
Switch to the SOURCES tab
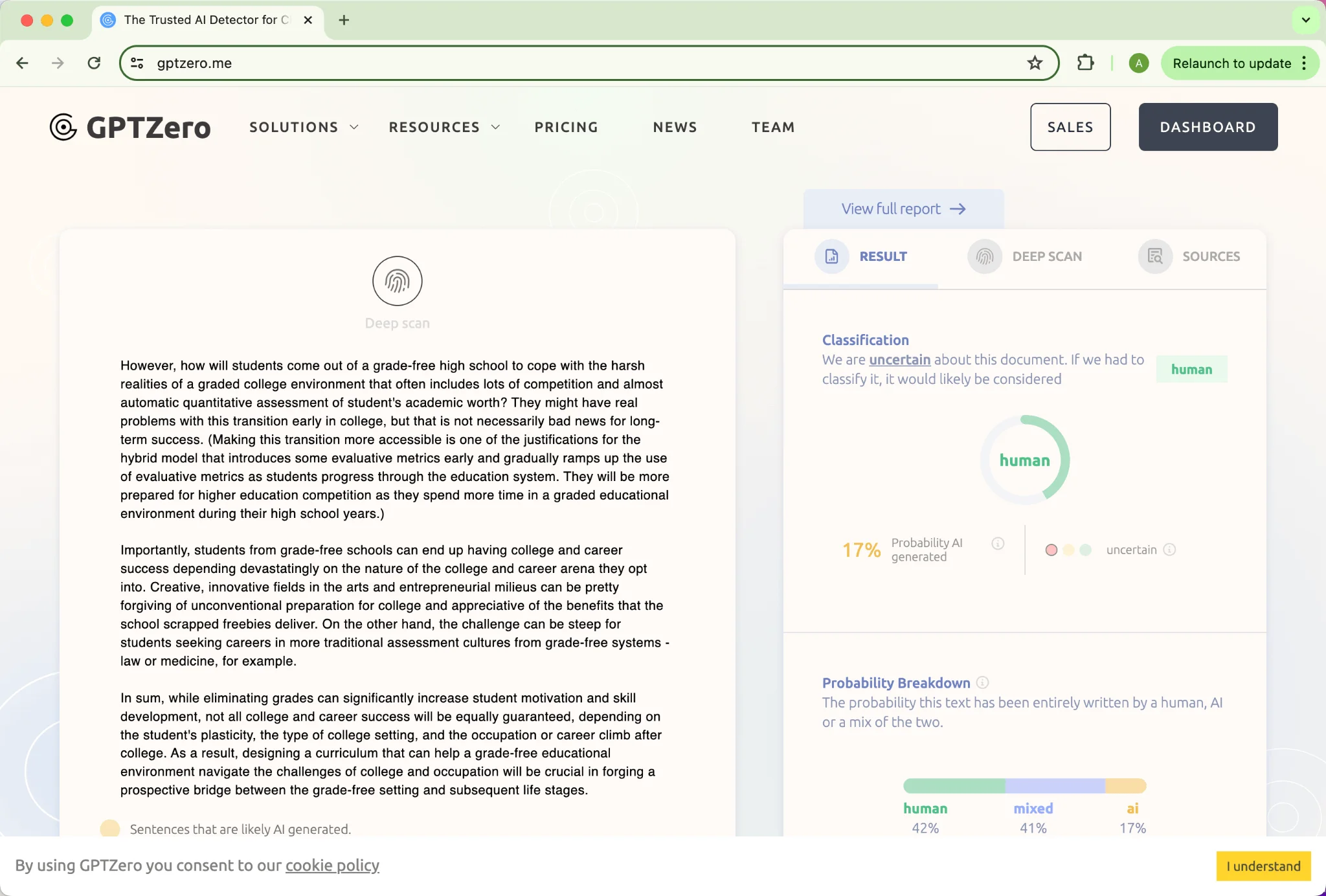tap(1189, 256)
